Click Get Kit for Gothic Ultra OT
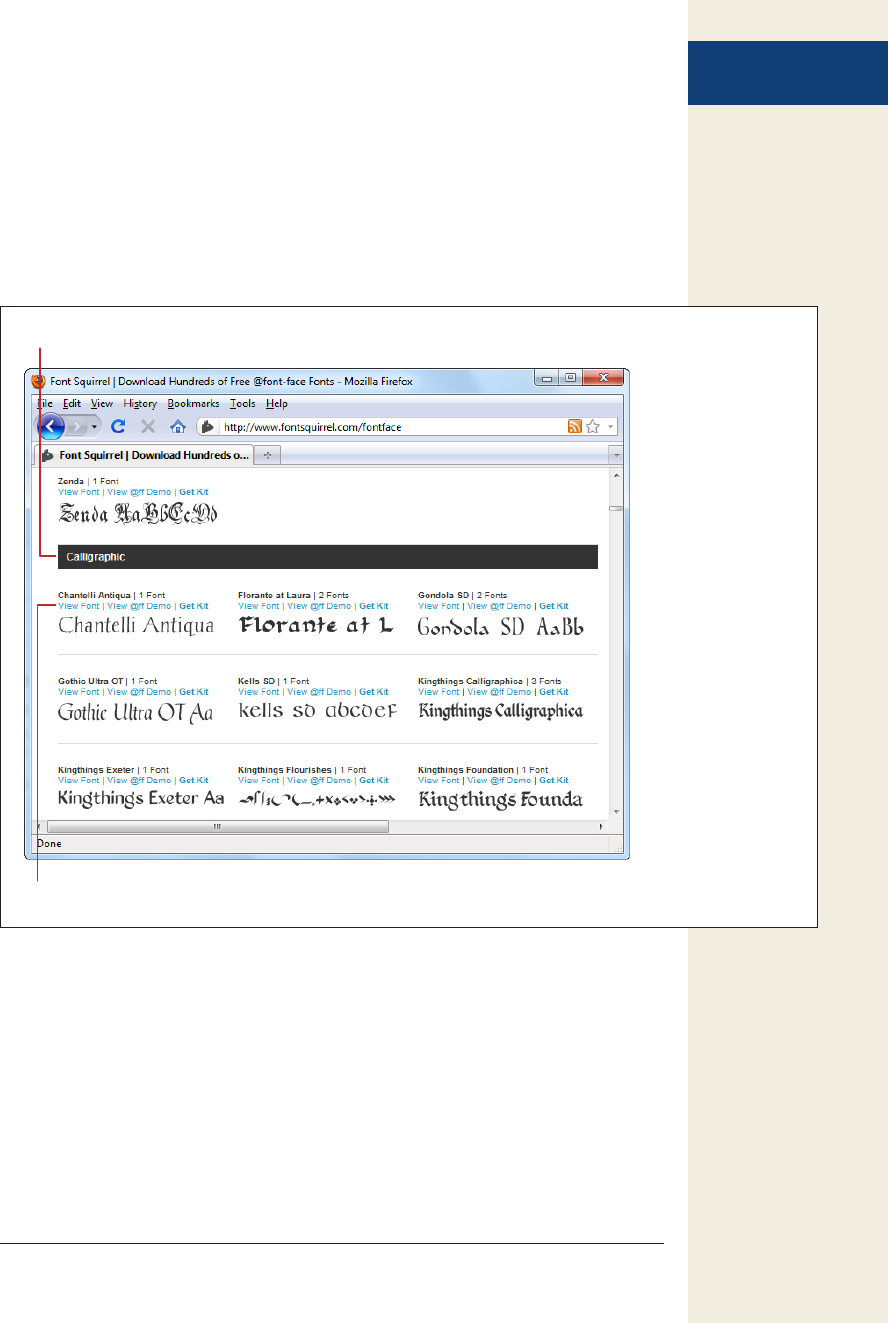Viewport: 888px width, 1323px height. [x=194, y=692]
